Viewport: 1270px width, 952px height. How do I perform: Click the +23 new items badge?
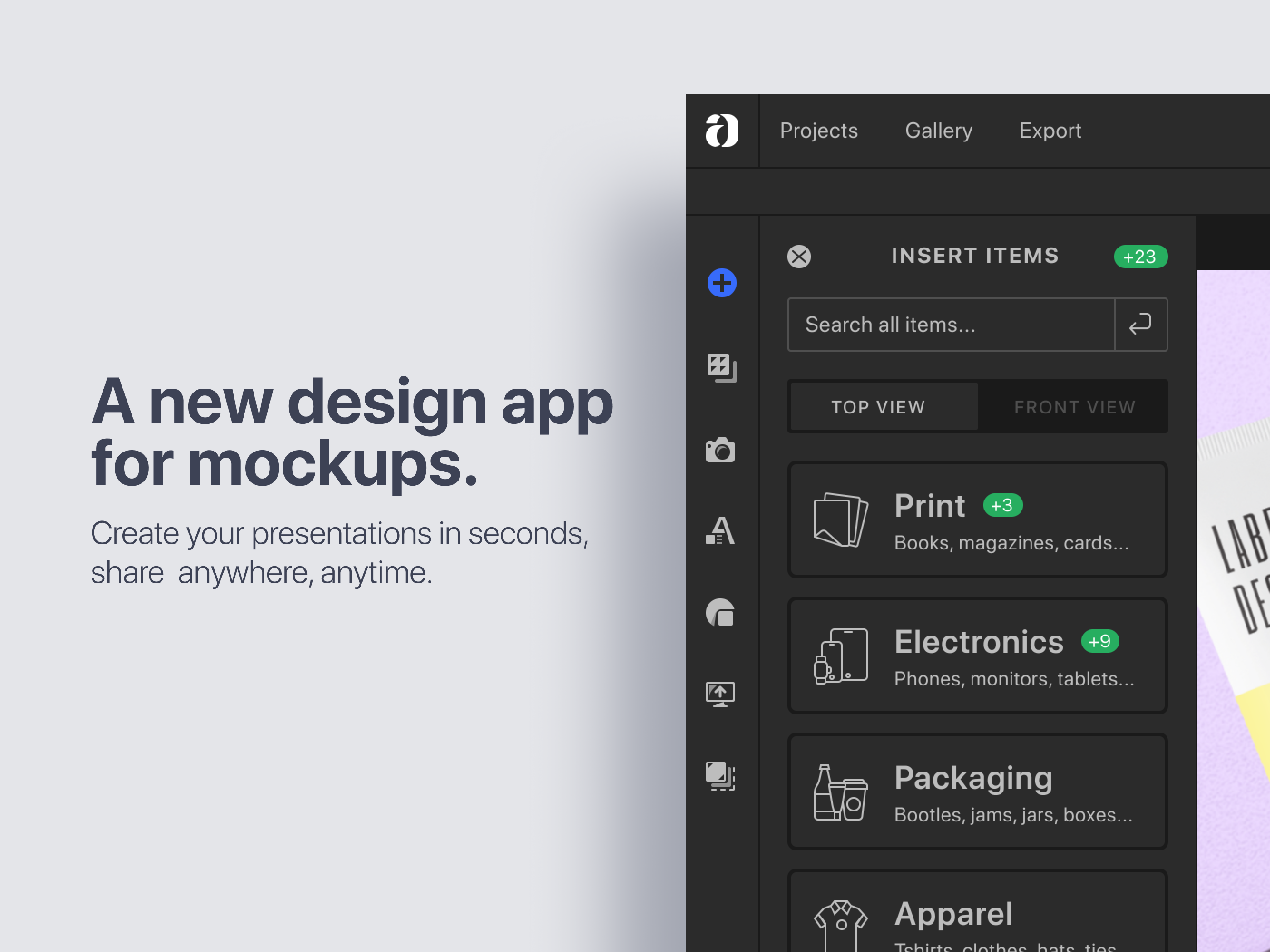tap(1140, 257)
